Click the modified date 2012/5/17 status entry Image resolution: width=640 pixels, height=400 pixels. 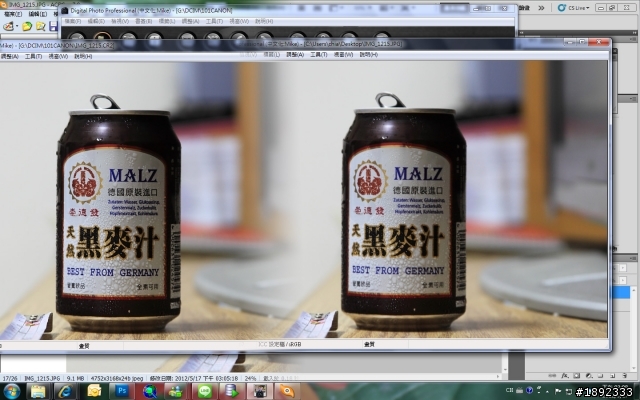[194, 378]
